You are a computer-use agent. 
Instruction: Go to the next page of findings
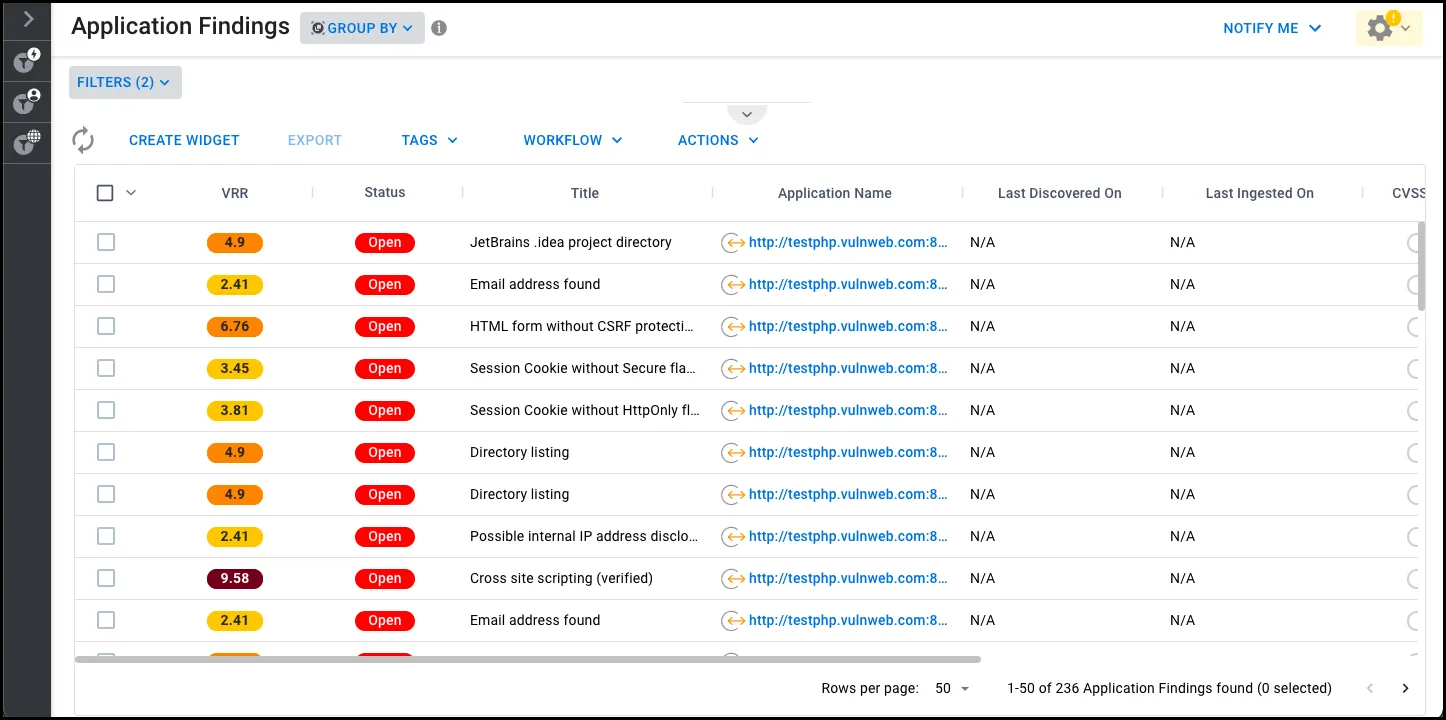[1405, 688]
